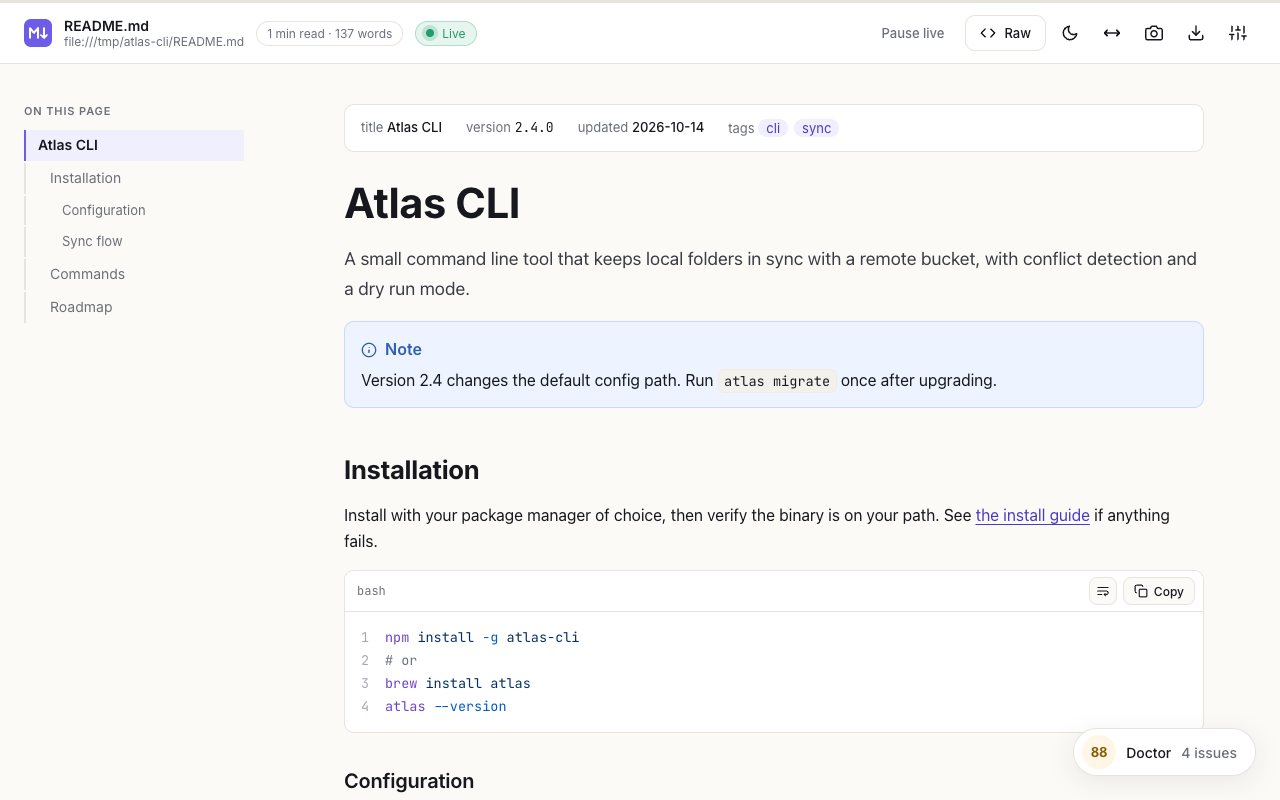Click the Doctor score badge 88

point(1099,752)
